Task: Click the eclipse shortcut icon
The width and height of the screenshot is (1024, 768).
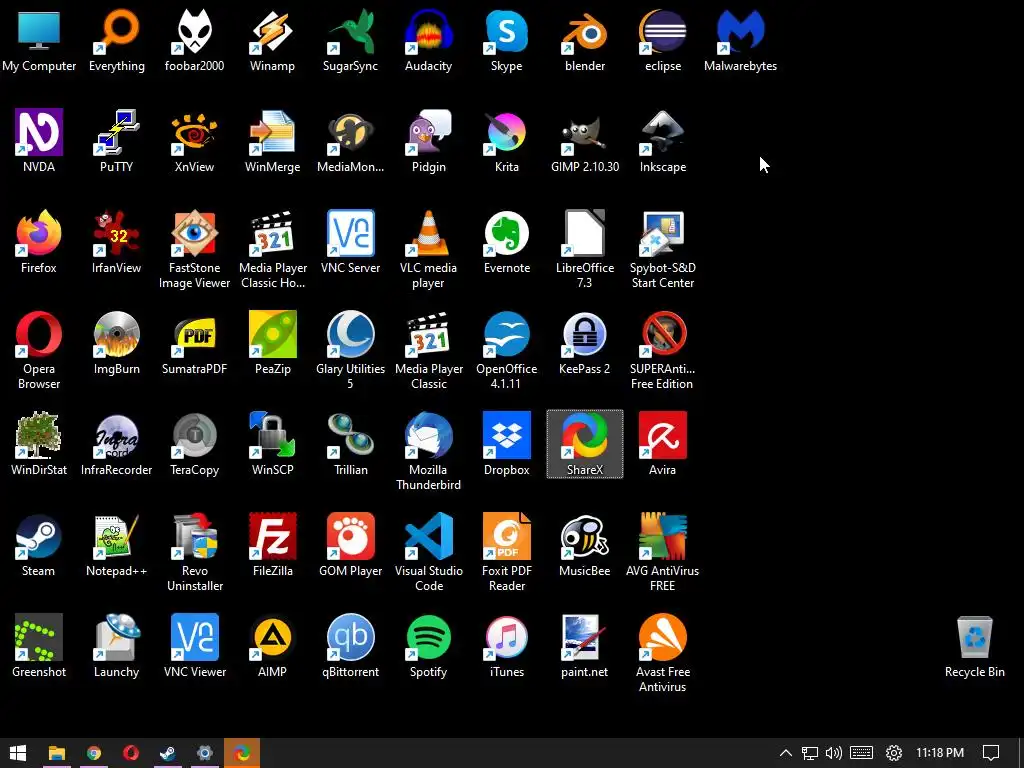Action: 663,40
